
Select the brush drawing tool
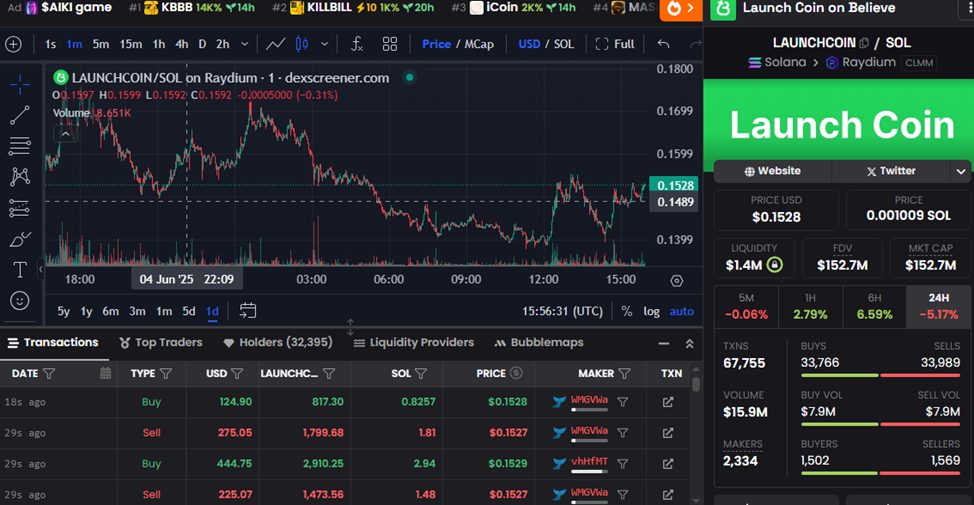[x=20, y=239]
